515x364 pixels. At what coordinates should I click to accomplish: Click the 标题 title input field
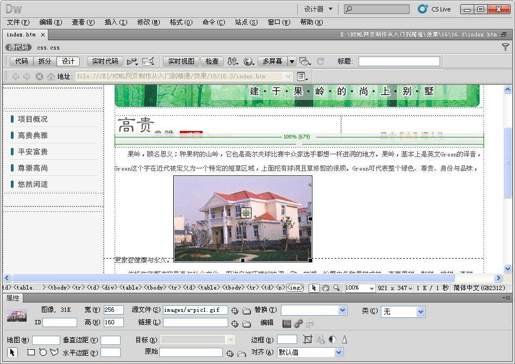tap(399, 61)
